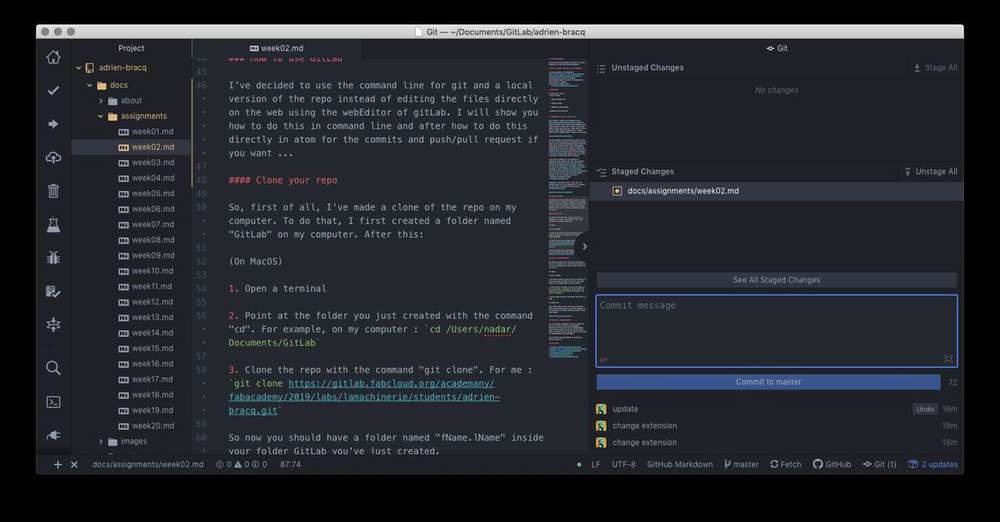Click the master branch indicator in status bar
This screenshot has width=1000, height=522.
coord(741,465)
